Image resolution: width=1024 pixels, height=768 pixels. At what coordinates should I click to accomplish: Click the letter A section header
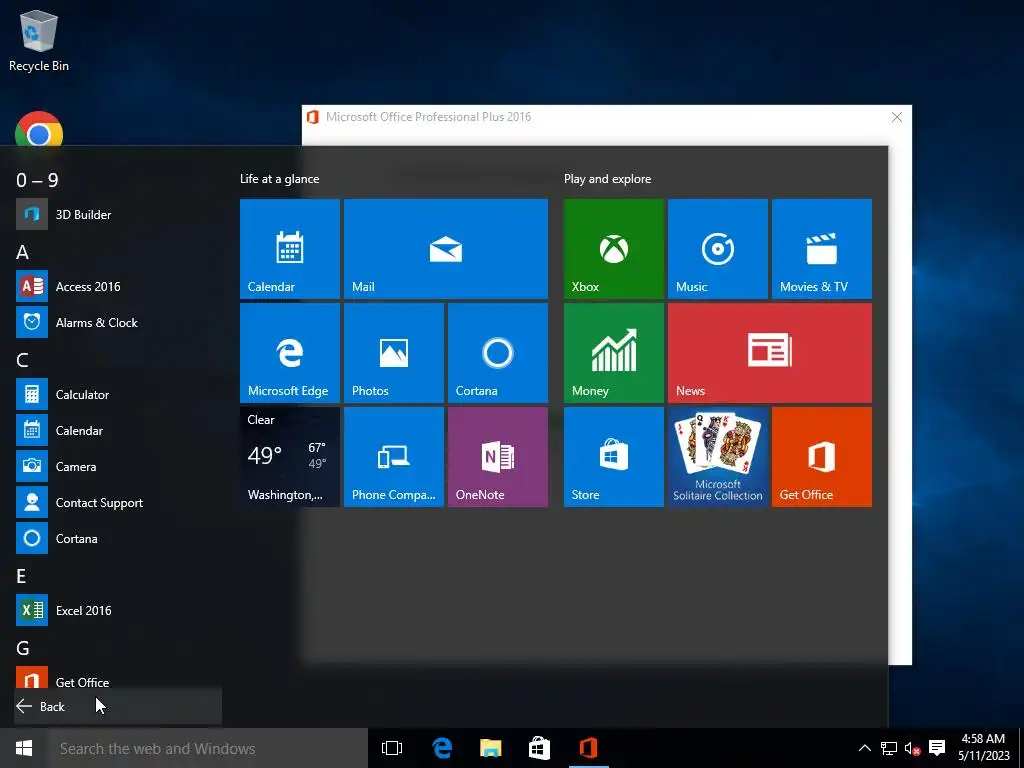[22, 252]
